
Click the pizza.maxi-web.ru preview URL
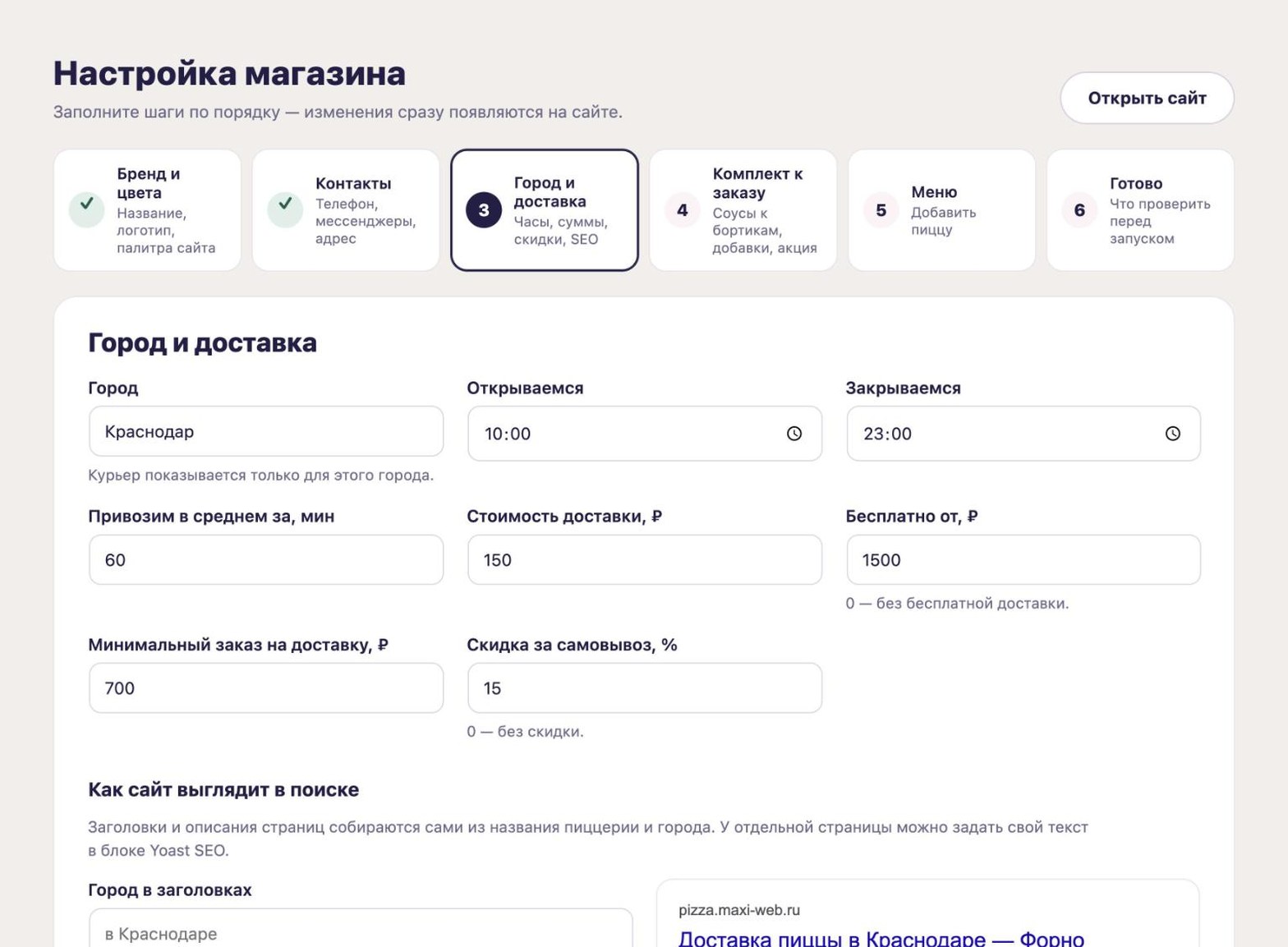coord(739,910)
